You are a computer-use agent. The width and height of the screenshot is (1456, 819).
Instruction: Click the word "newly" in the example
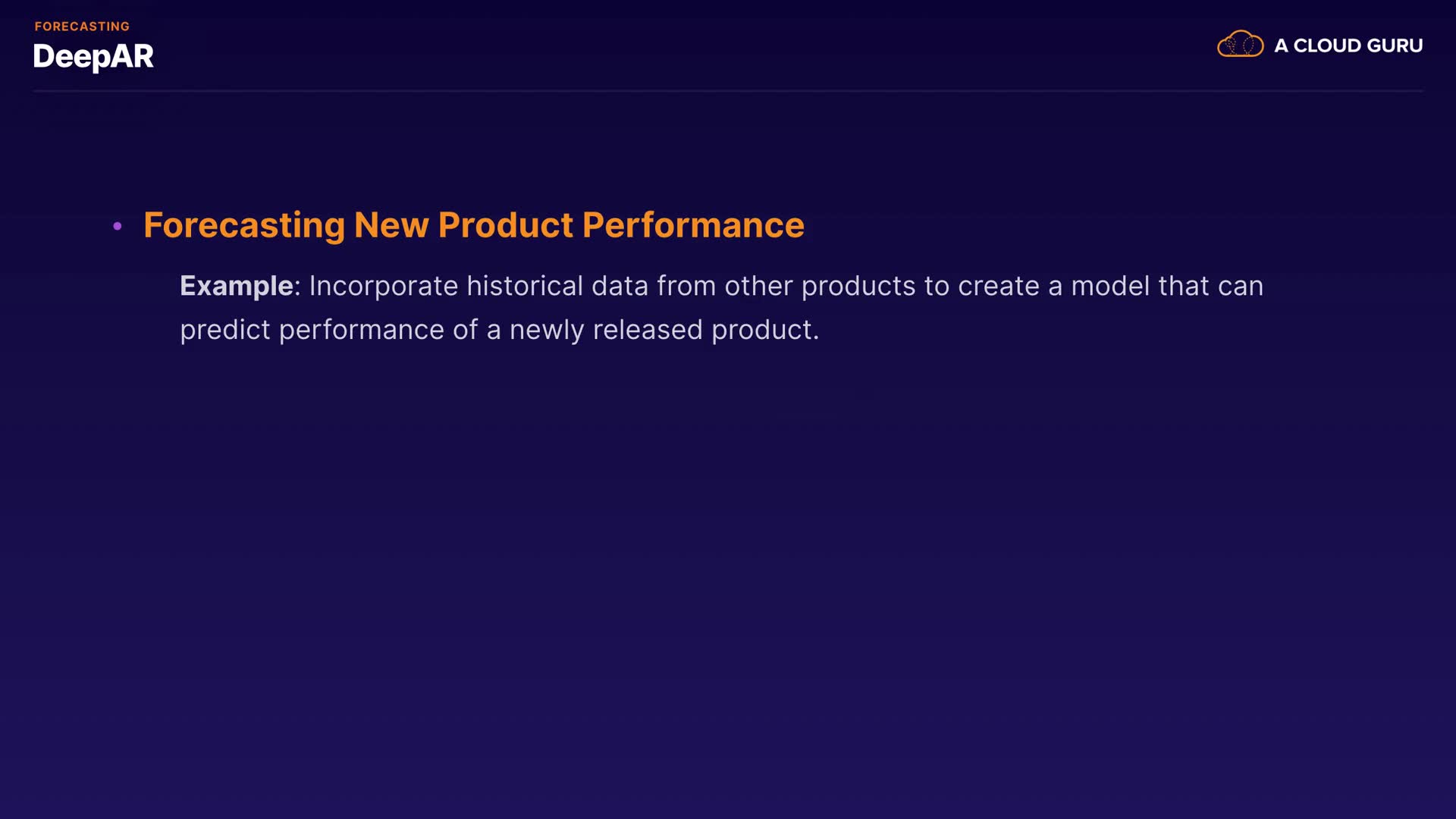pos(546,330)
